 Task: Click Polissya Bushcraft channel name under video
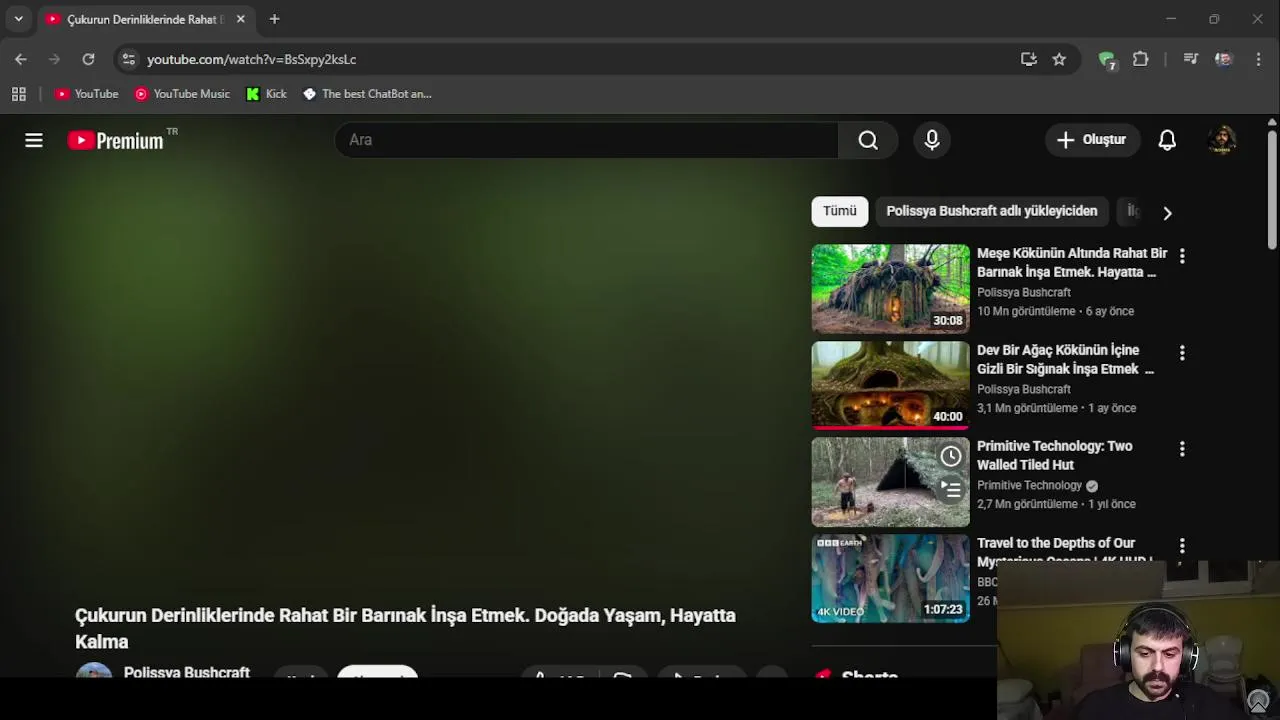(187, 673)
